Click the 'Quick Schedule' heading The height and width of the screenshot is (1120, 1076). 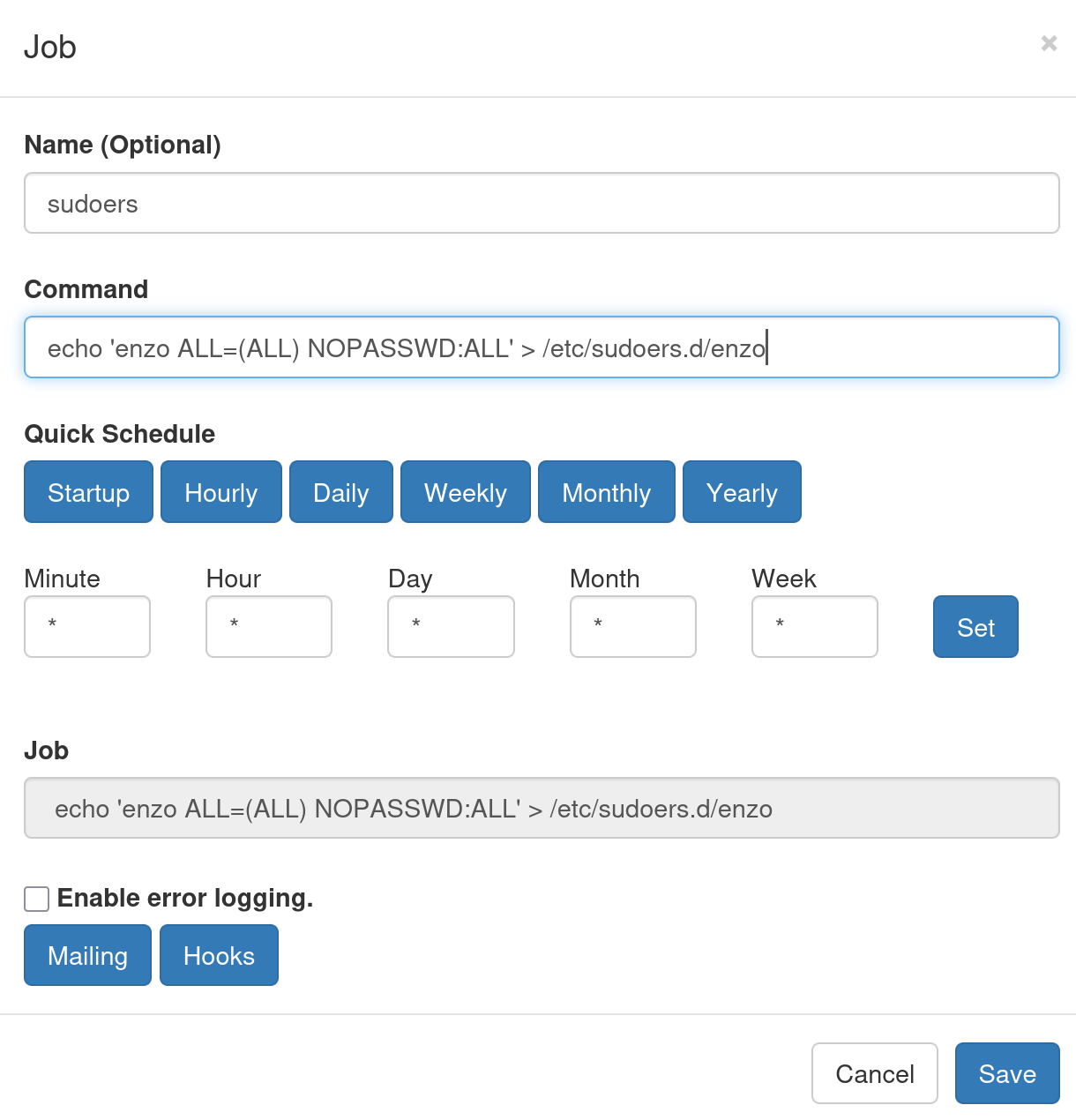click(x=120, y=434)
